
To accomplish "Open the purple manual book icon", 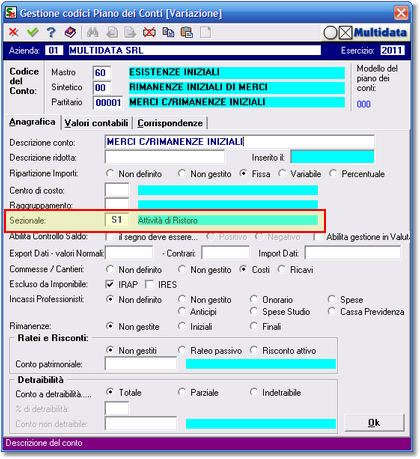I will click(x=70, y=32).
